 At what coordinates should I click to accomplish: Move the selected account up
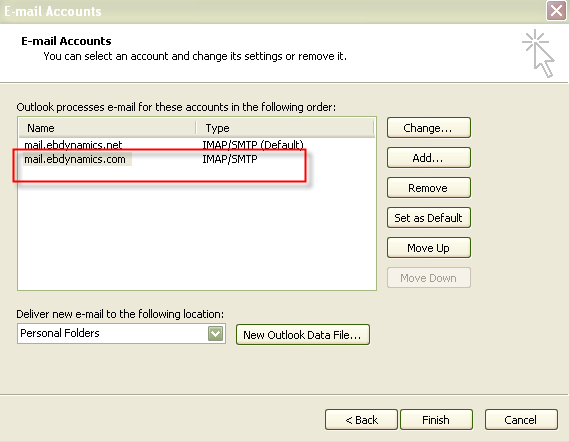click(429, 248)
